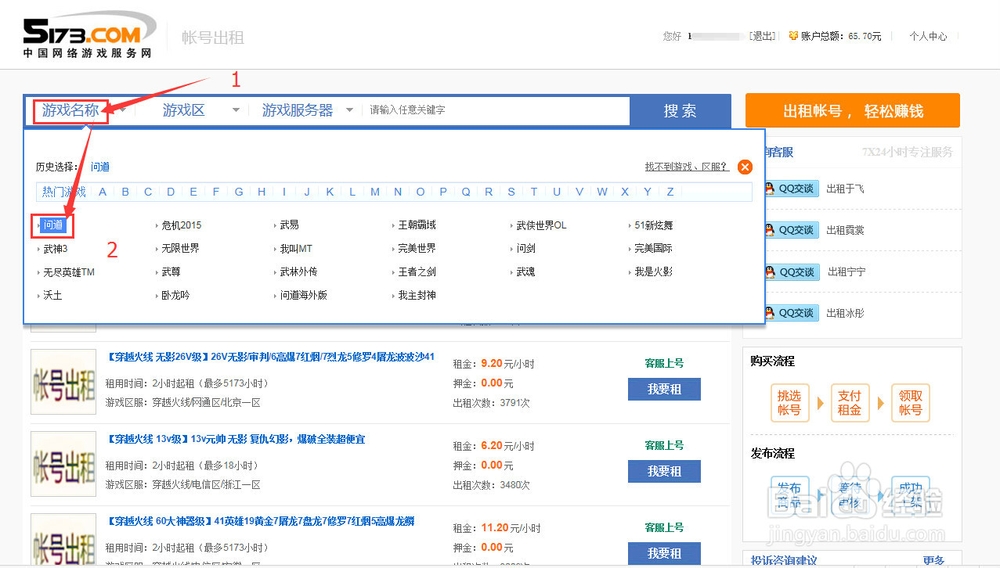Image resolution: width=1000 pixels, height=568 pixels.
Task: Choose the game 武易
Action: coord(290,225)
